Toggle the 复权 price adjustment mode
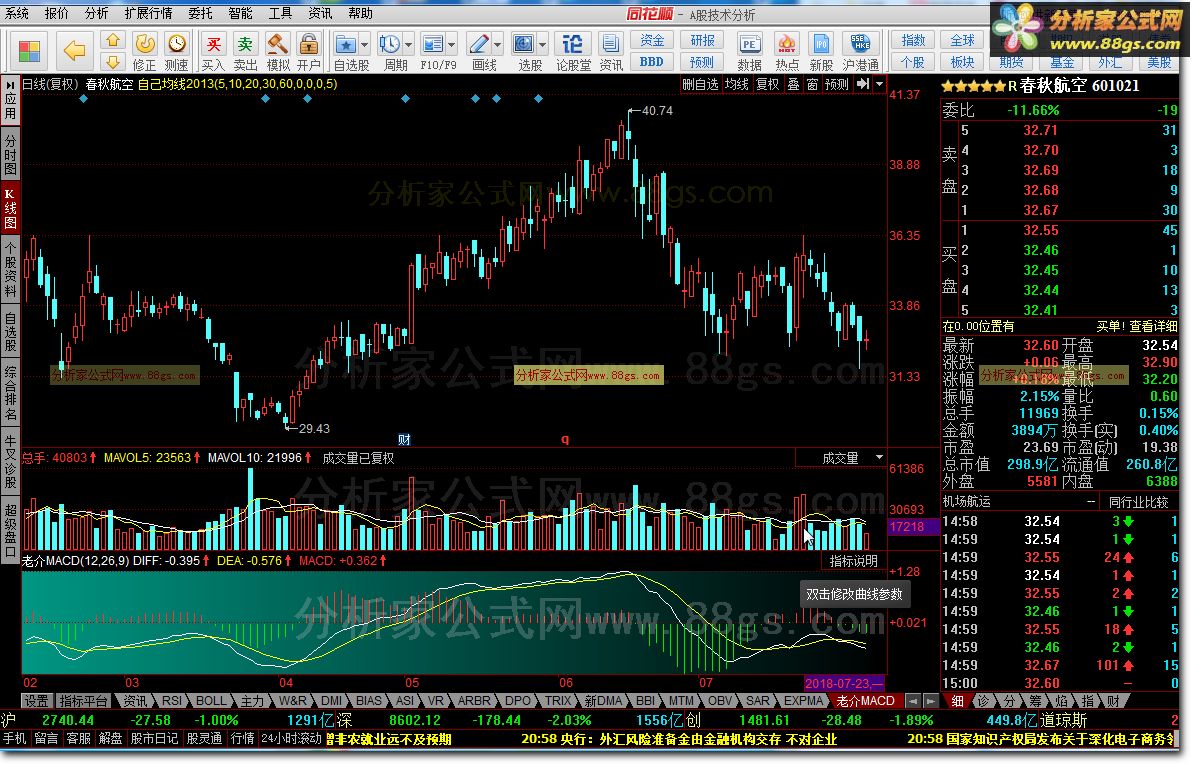 click(767, 84)
